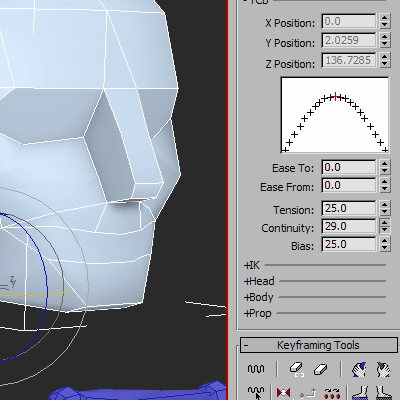Viewport: 400px width, 400px height.
Task: Expand the IK rollout
Action: coord(252,265)
